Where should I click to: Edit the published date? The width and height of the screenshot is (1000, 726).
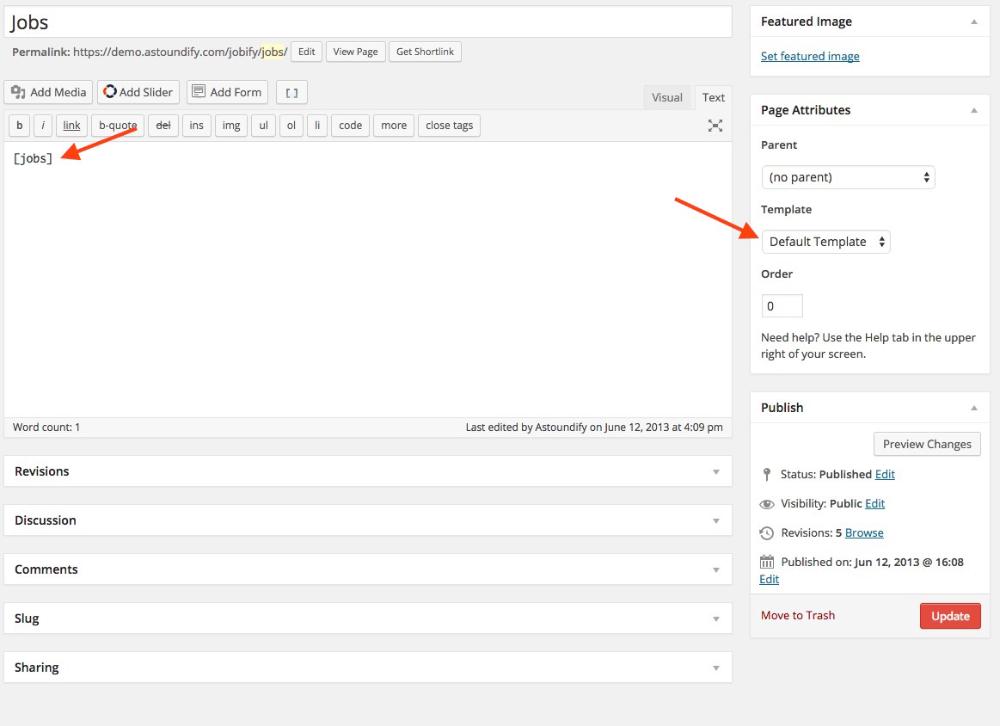click(x=769, y=579)
